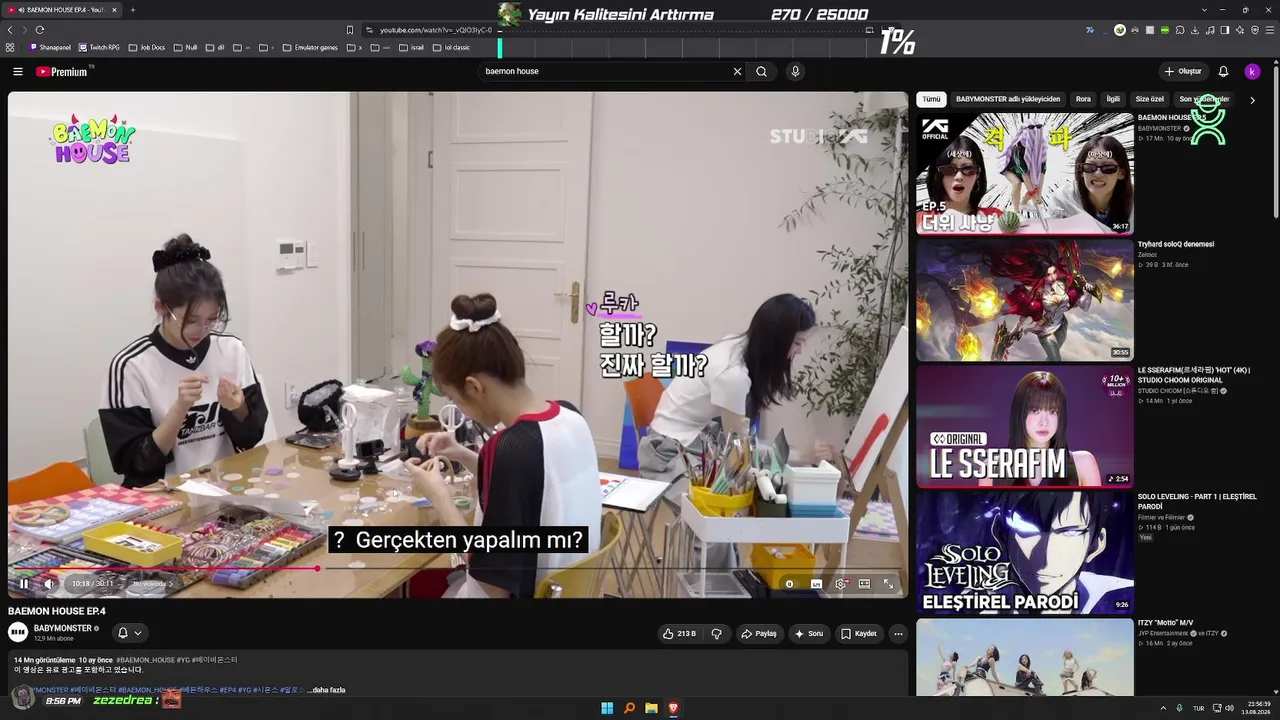Toggle the browser sidebar panel
This screenshot has height=720, width=1280.
[x=1225, y=30]
